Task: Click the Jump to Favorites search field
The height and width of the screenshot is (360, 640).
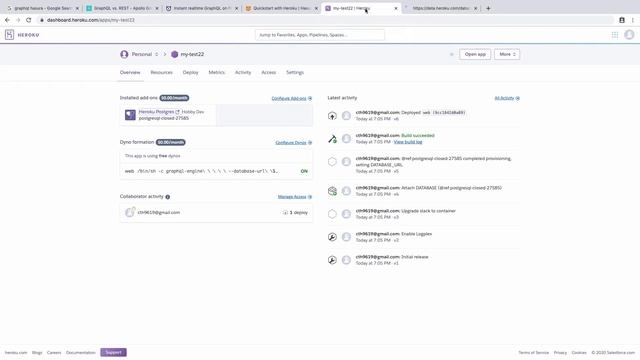Action: point(320,35)
